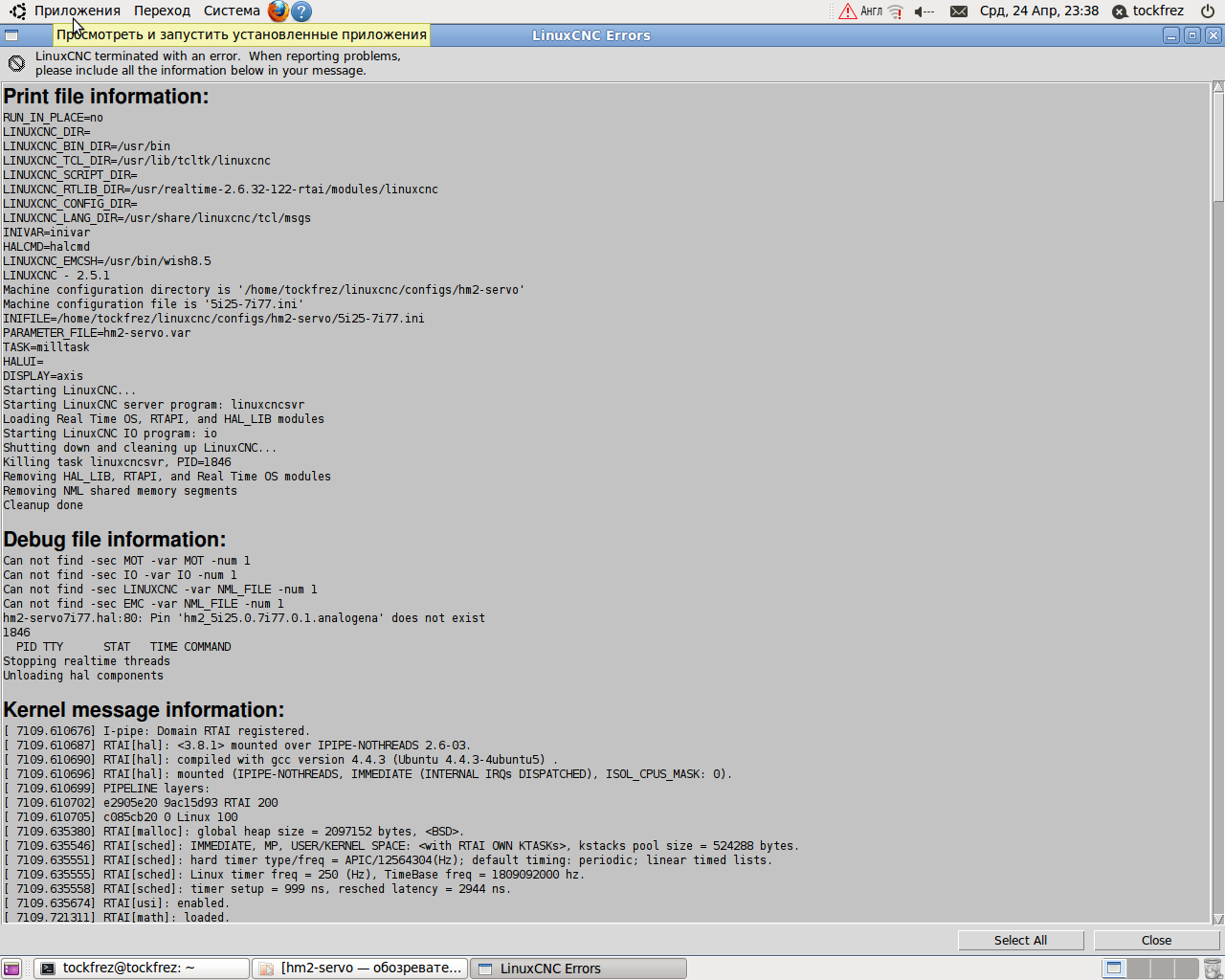Click the 'Starting LinuxCNC server program' line

coord(153,405)
